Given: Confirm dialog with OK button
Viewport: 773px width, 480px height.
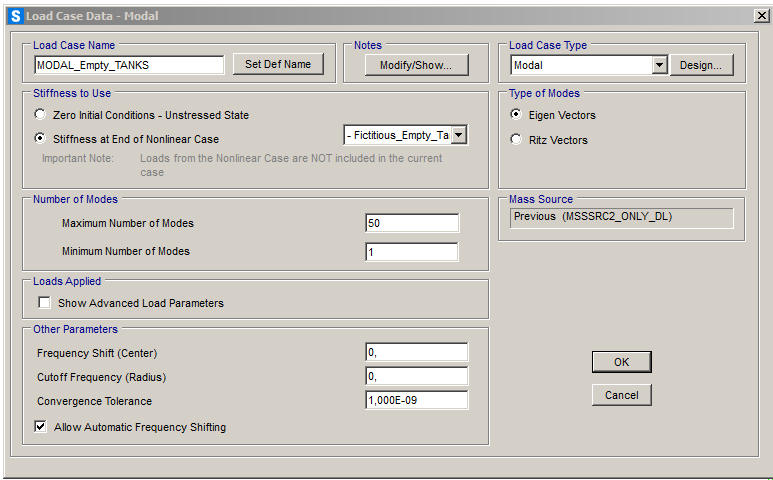Looking at the screenshot, I should (621, 362).
